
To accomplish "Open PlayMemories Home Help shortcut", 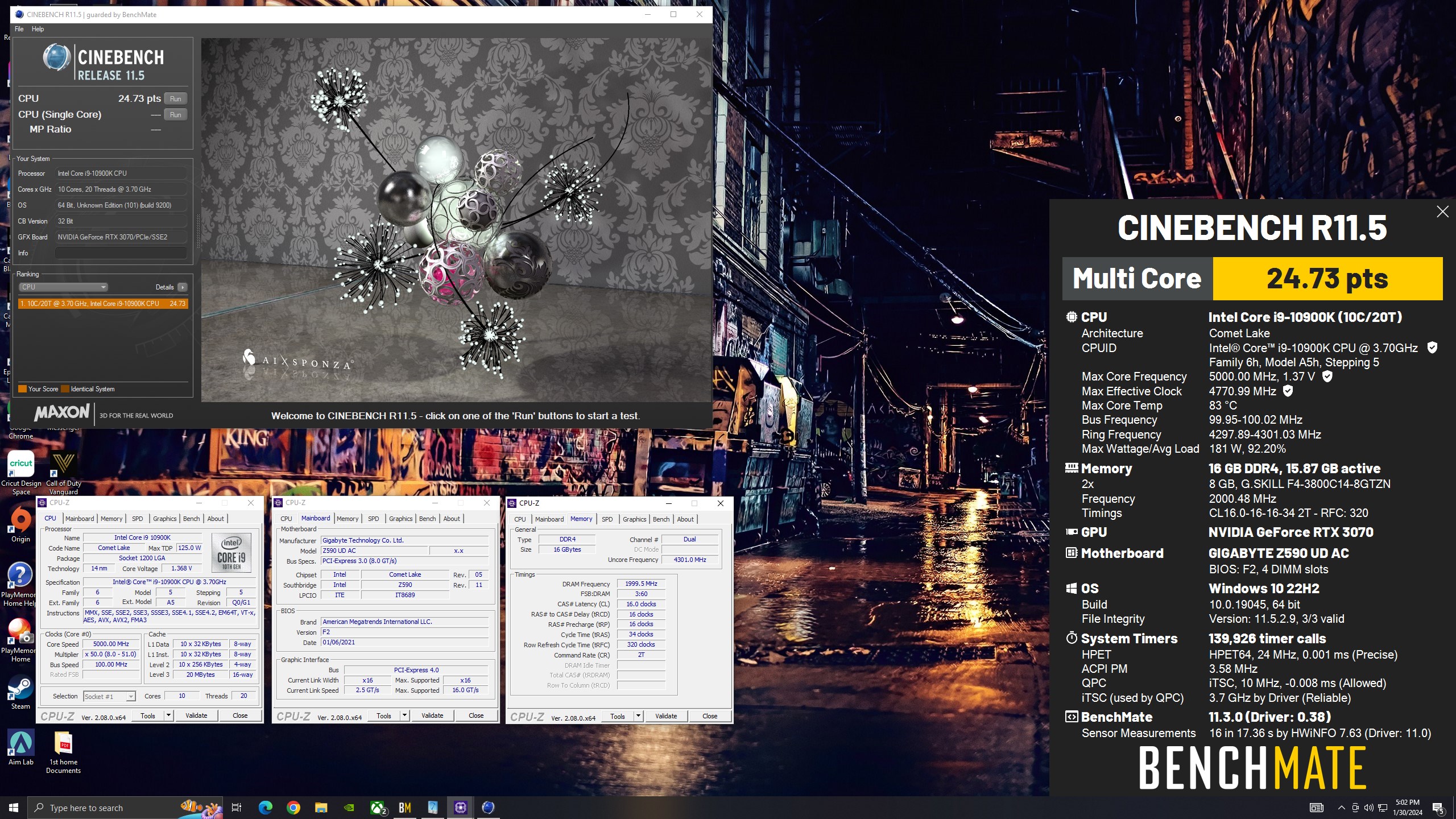I will click(x=20, y=582).
